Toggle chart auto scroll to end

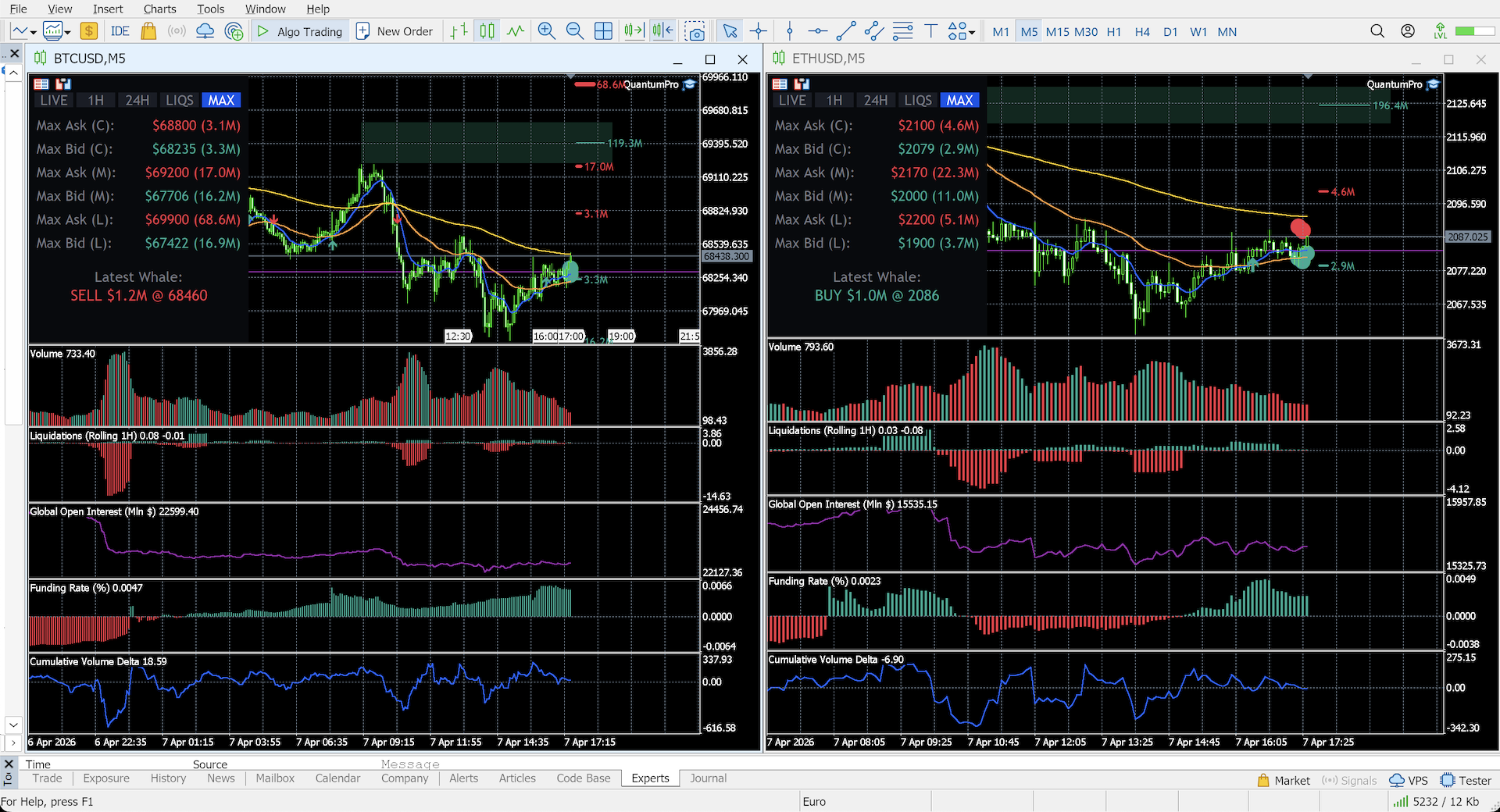[x=634, y=31]
